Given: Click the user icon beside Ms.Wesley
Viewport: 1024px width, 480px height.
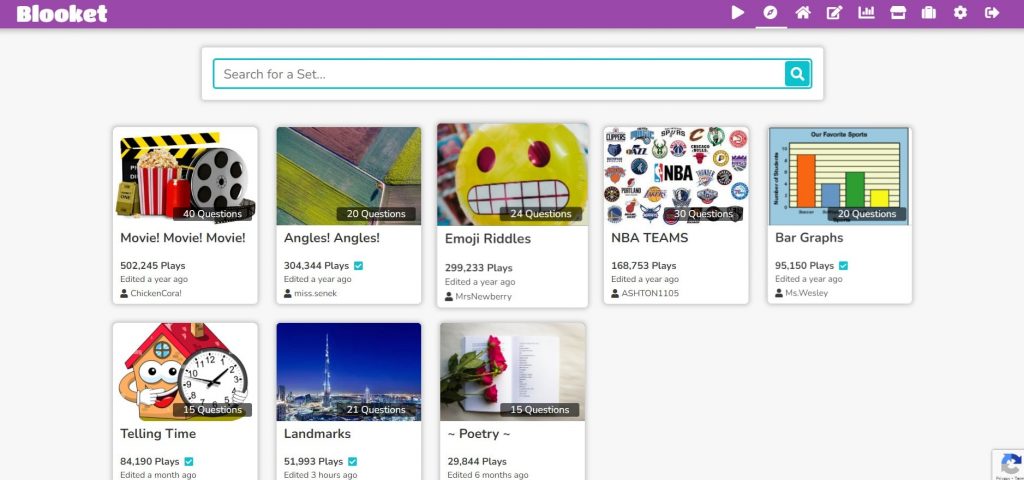Looking at the screenshot, I should [779, 294].
